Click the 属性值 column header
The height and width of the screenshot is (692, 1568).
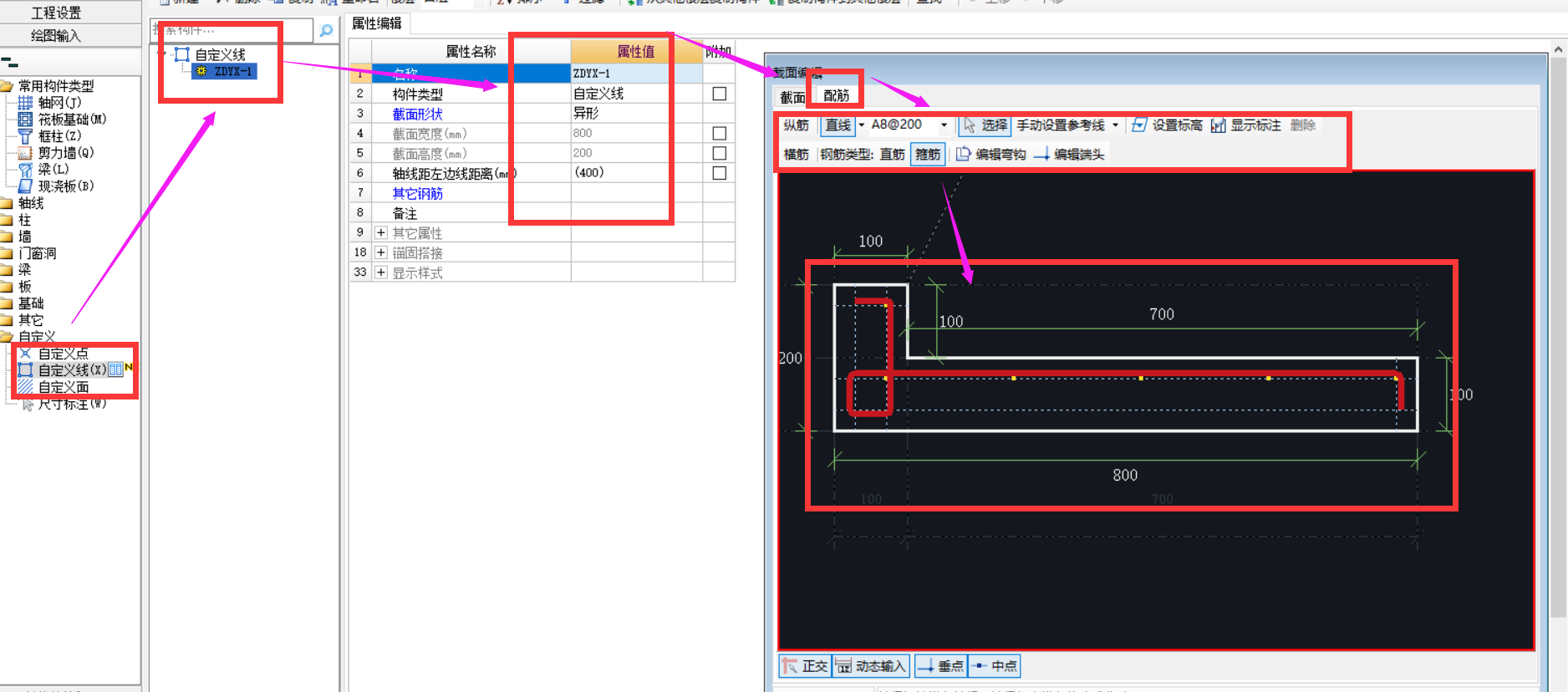click(x=636, y=52)
